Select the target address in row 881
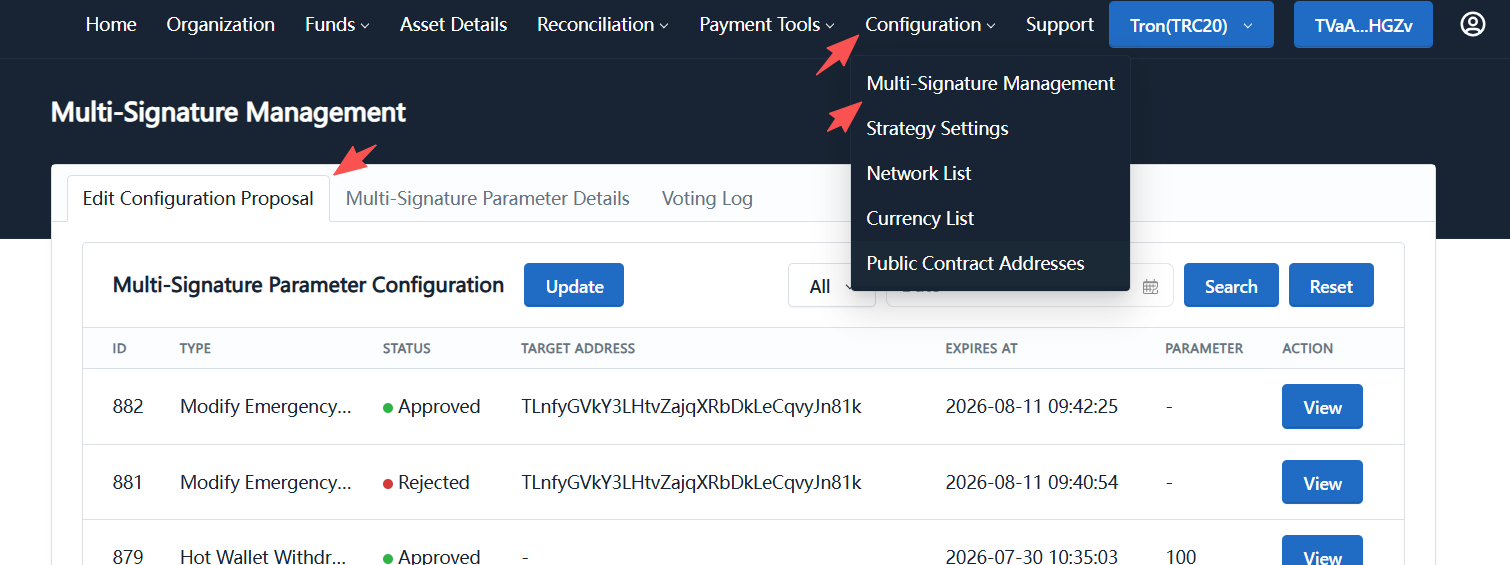This screenshot has width=1510, height=565. [x=691, y=483]
